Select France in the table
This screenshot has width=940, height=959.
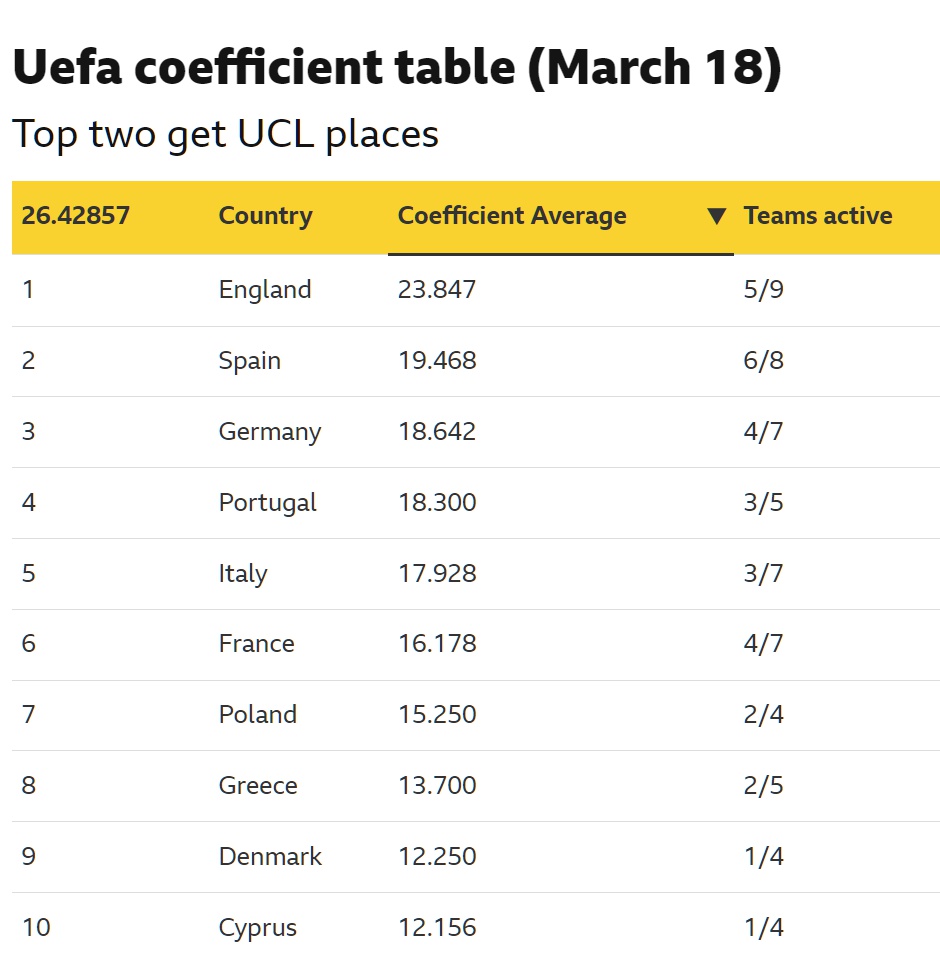pyautogui.click(x=257, y=644)
